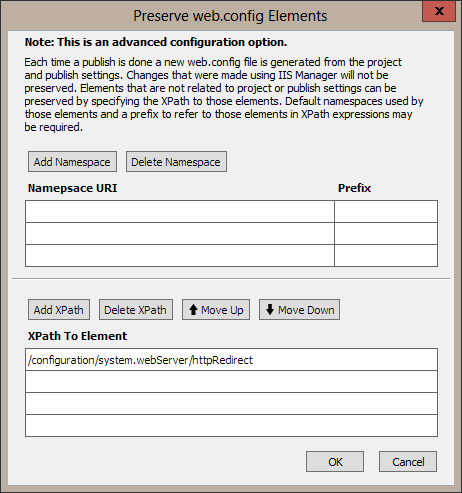Click the Add XPath button
Viewport: 462px width, 493px height.
pyautogui.click(x=59, y=310)
